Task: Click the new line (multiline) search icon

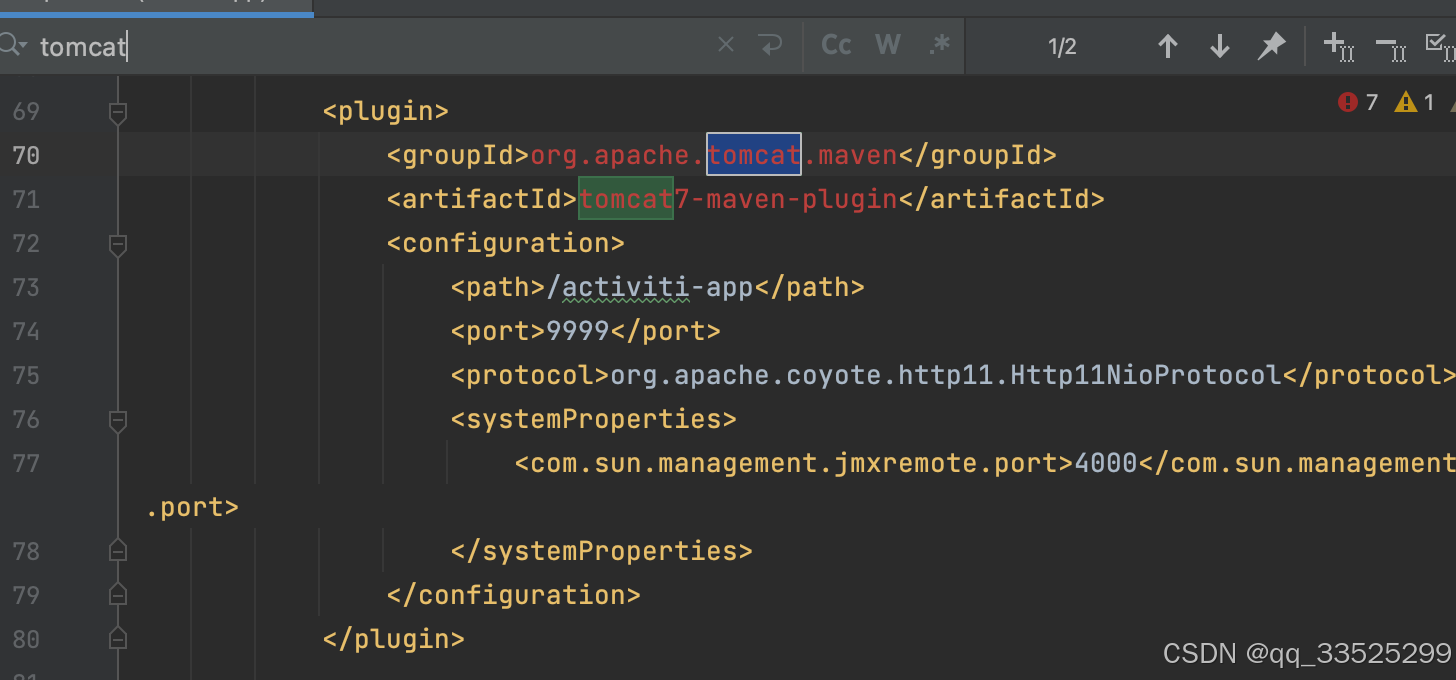Action: (770, 45)
